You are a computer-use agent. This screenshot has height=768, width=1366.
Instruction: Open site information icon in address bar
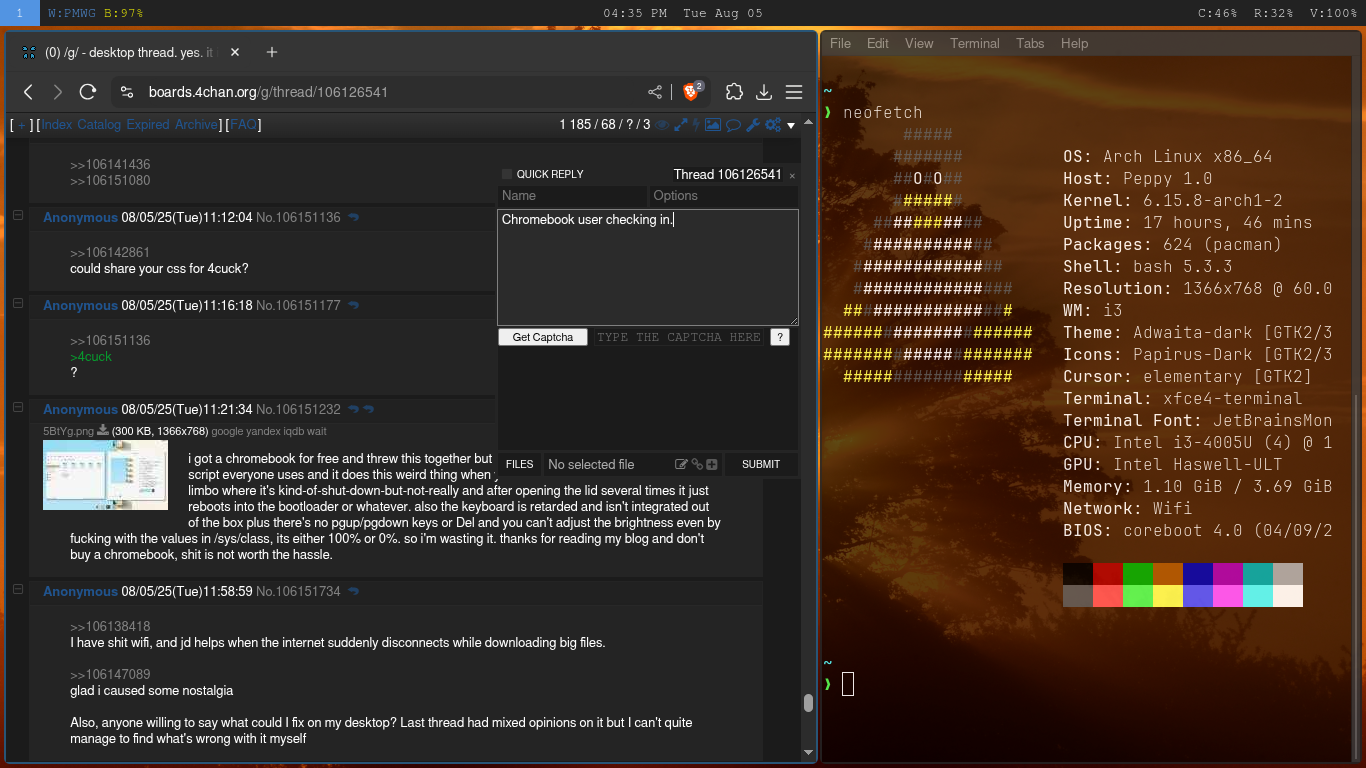coord(126,92)
